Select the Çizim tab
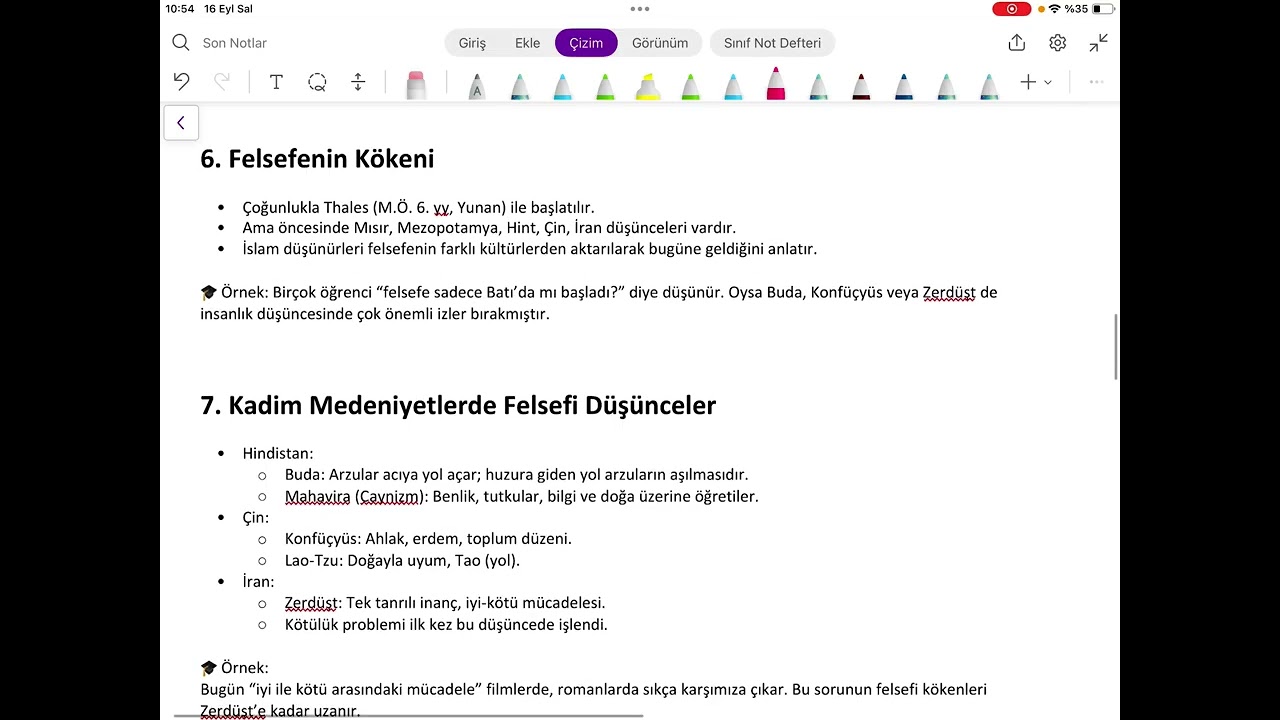This screenshot has height=720, width=1280. [586, 43]
